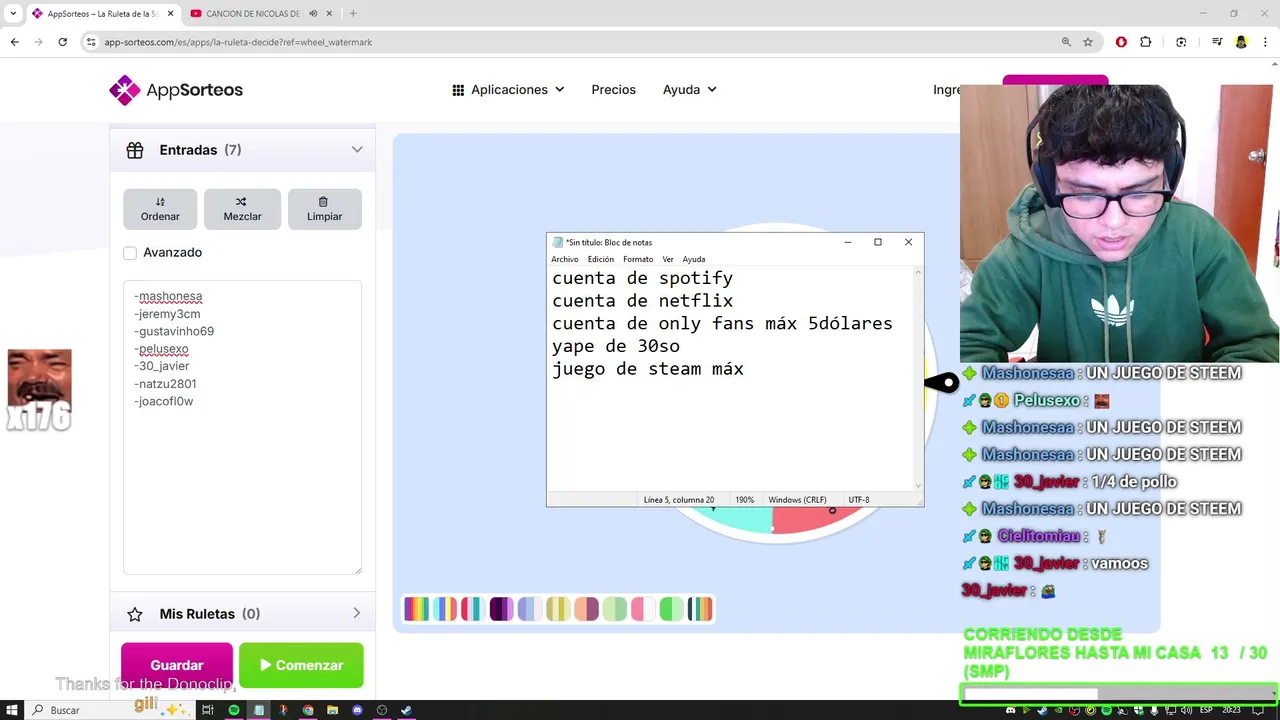Click the address bar URL
This screenshot has height=720, width=1280.
click(238, 42)
